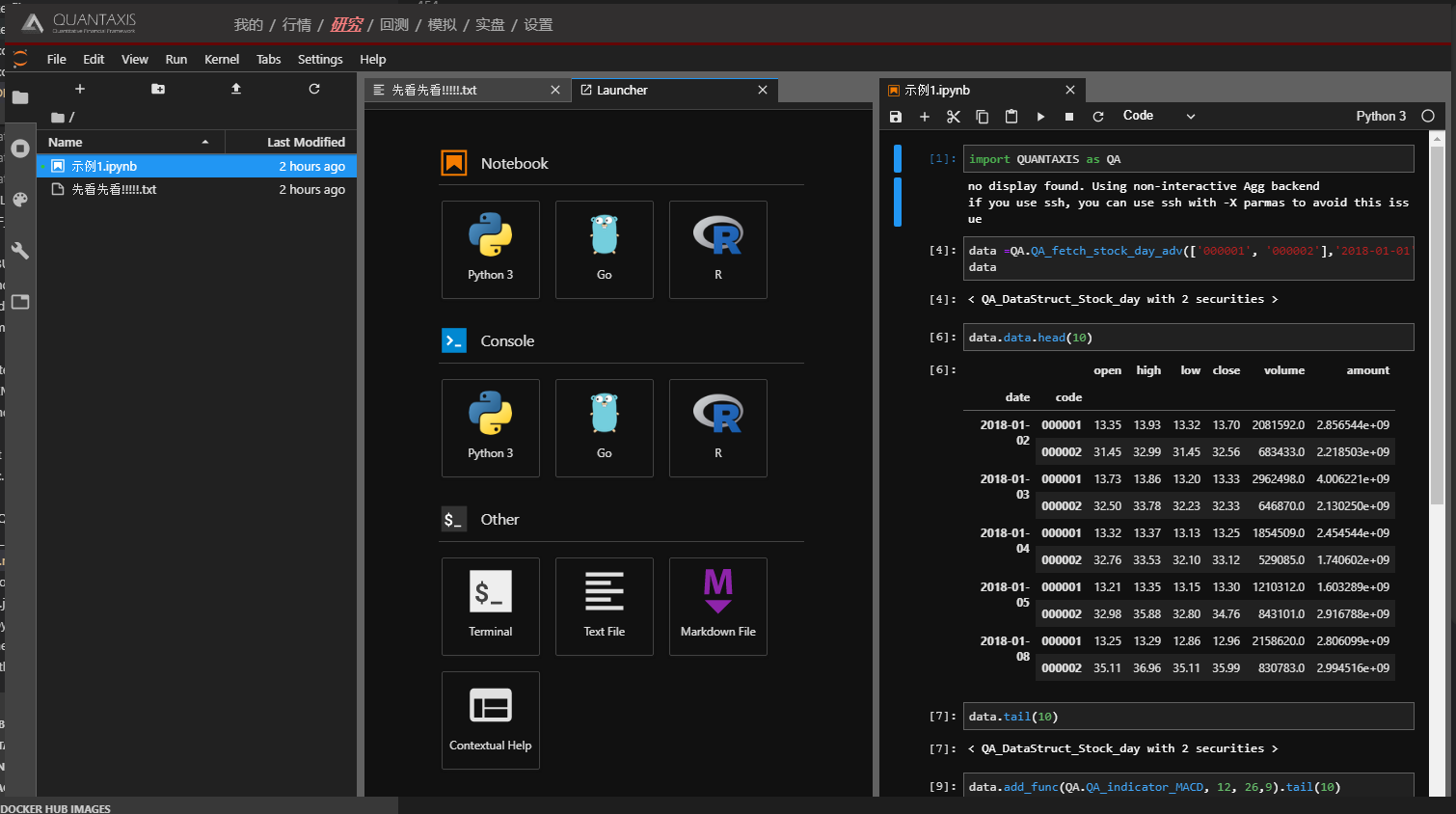Save the notebook with the disk icon
1456x814 pixels.
coord(896,117)
